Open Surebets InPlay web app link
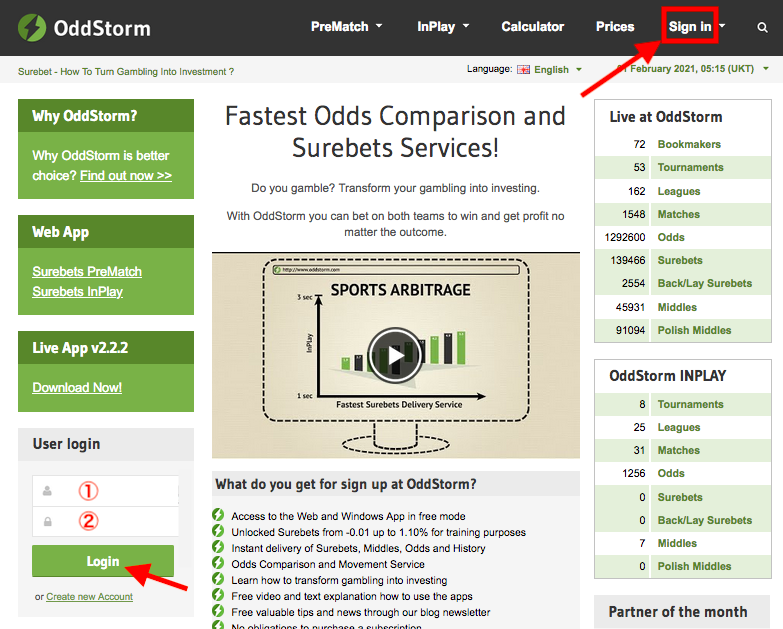Image resolution: width=783 pixels, height=629 pixels. 77,292
